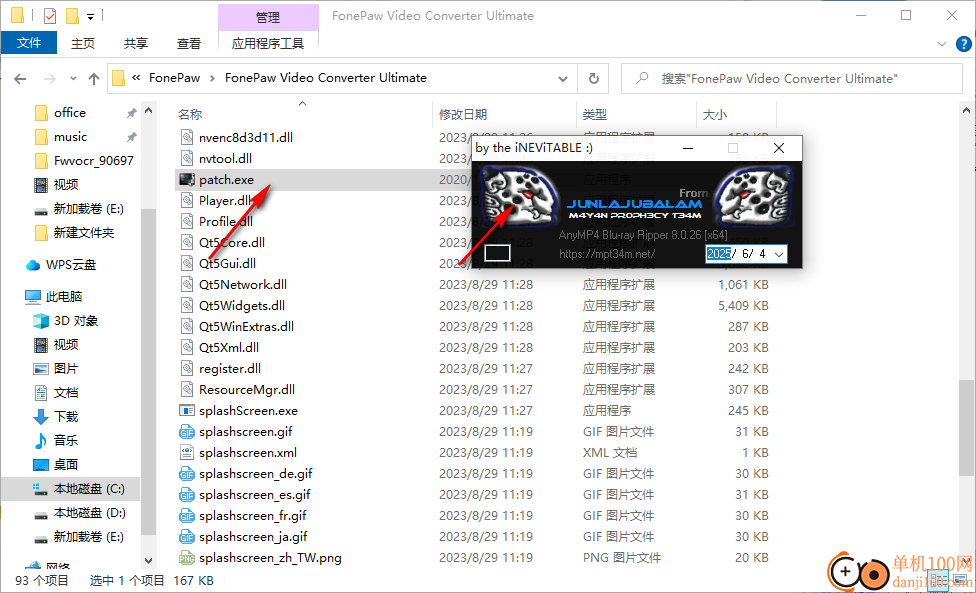
Task: Select the splashscreen.xml file icon
Action: coord(187,453)
